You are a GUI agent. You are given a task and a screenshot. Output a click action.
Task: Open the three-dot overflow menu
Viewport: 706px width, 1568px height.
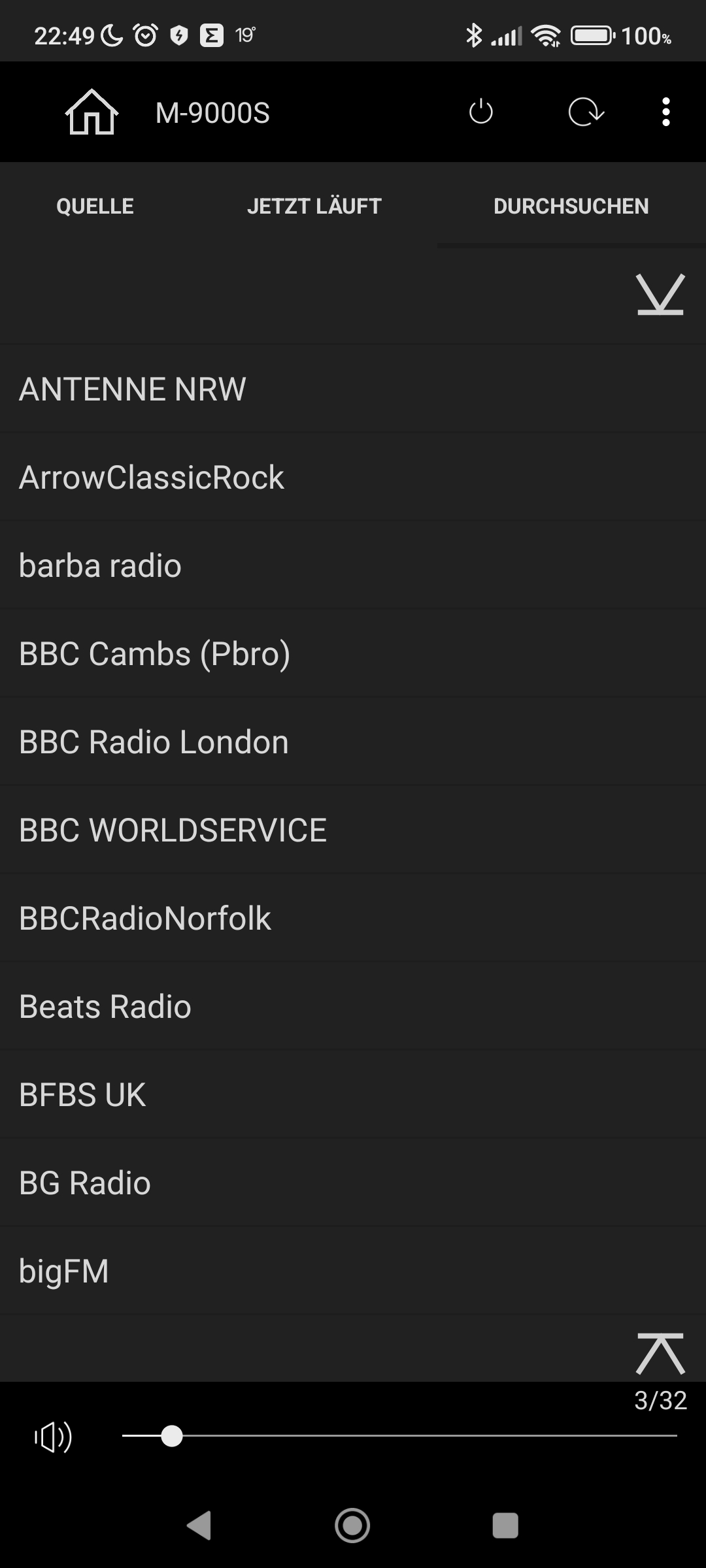(665, 112)
